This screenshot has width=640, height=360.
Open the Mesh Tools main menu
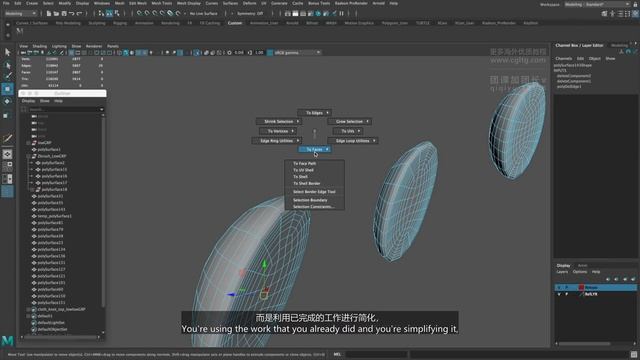(x=162, y=3)
